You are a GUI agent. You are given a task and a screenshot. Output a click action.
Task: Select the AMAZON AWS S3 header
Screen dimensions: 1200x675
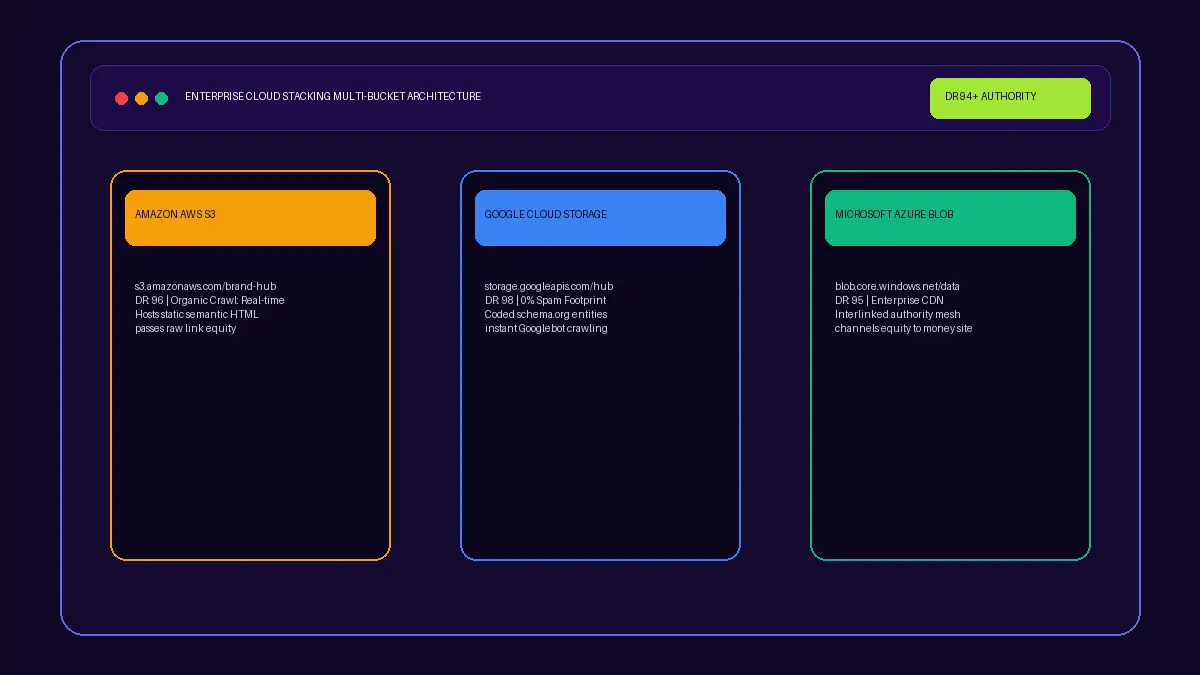tap(250, 218)
